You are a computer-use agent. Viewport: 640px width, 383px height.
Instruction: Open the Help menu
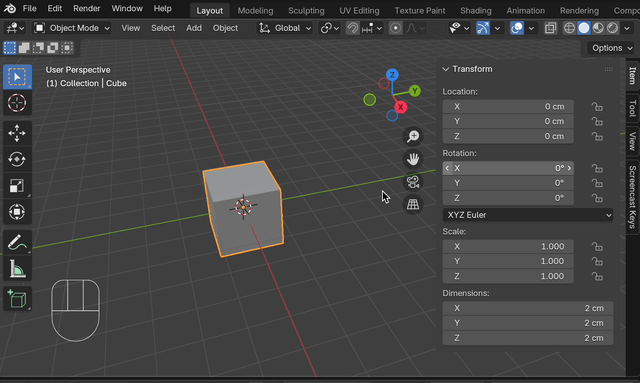tap(162, 9)
